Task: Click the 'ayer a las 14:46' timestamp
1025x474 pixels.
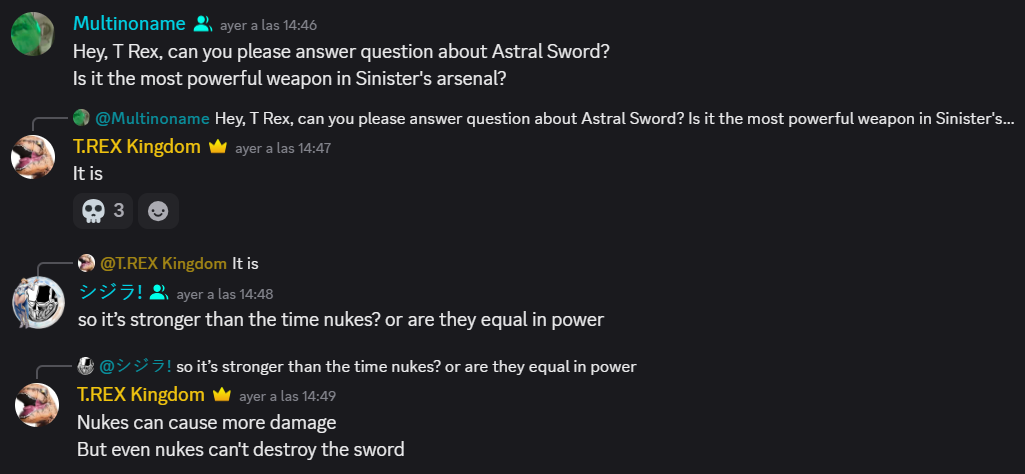Action: coord(268,25)
